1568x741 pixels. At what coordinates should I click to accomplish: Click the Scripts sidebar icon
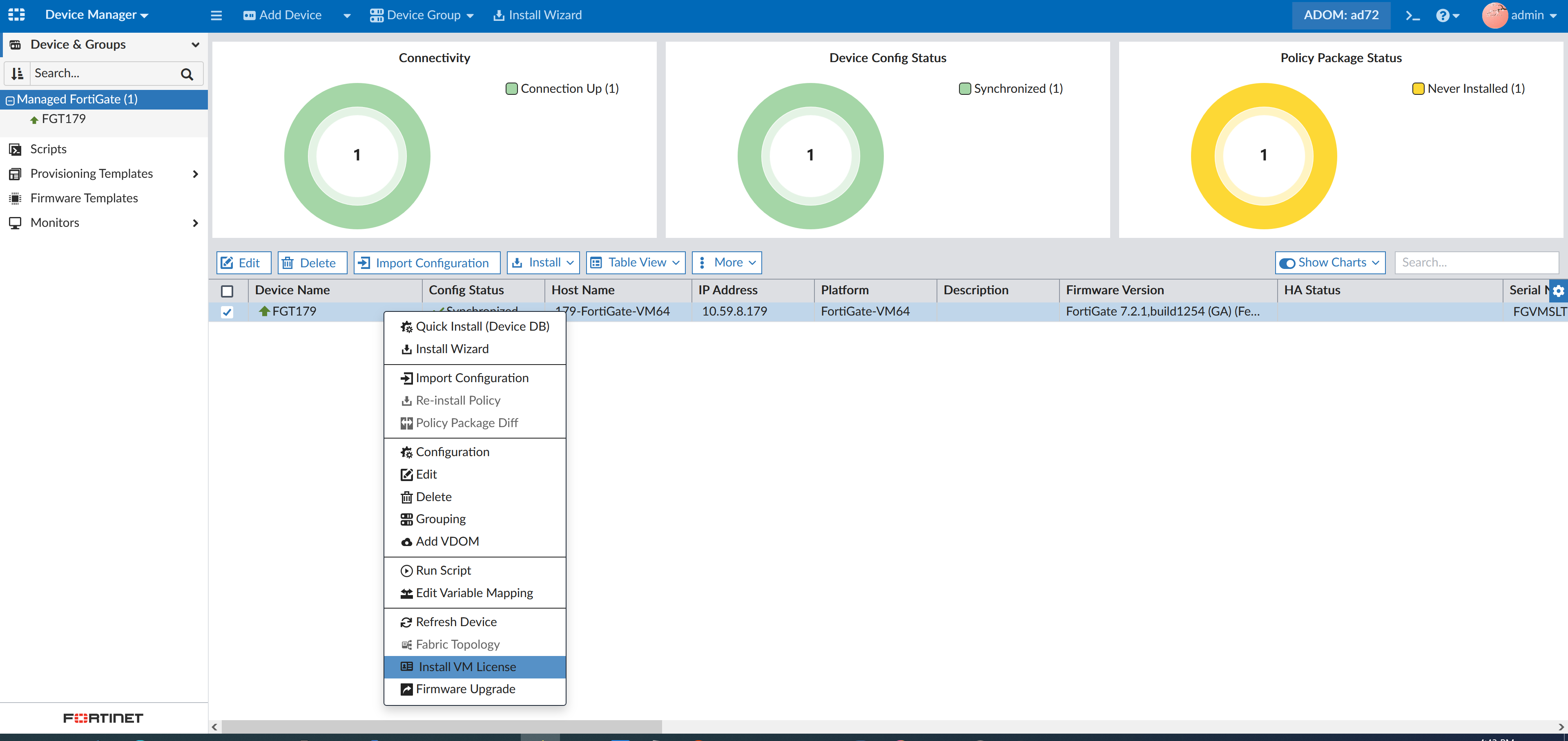[x=15, y=149]
